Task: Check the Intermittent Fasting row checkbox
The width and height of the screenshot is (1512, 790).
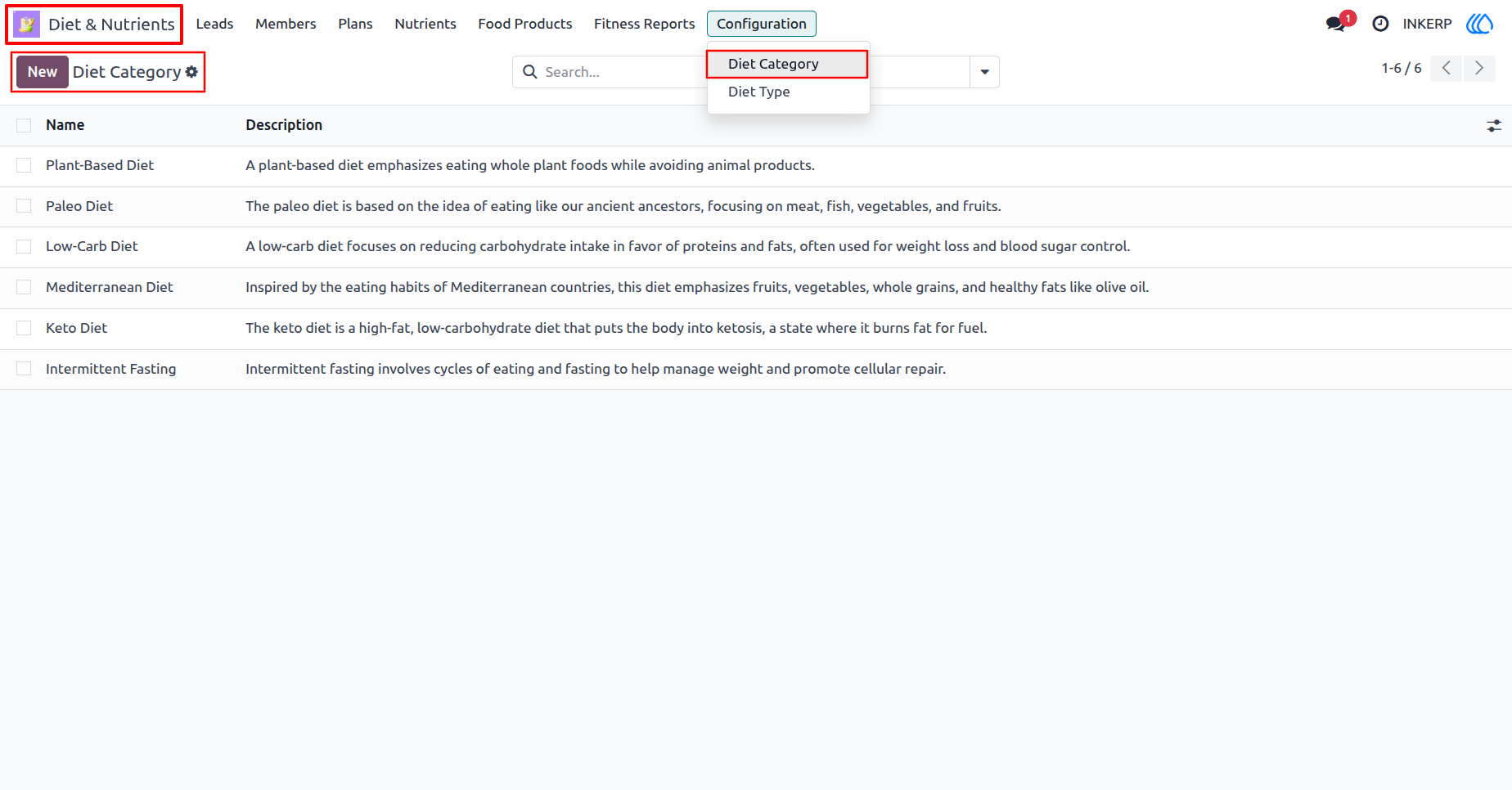Action: pyautogui.click(x=24, y=369)
